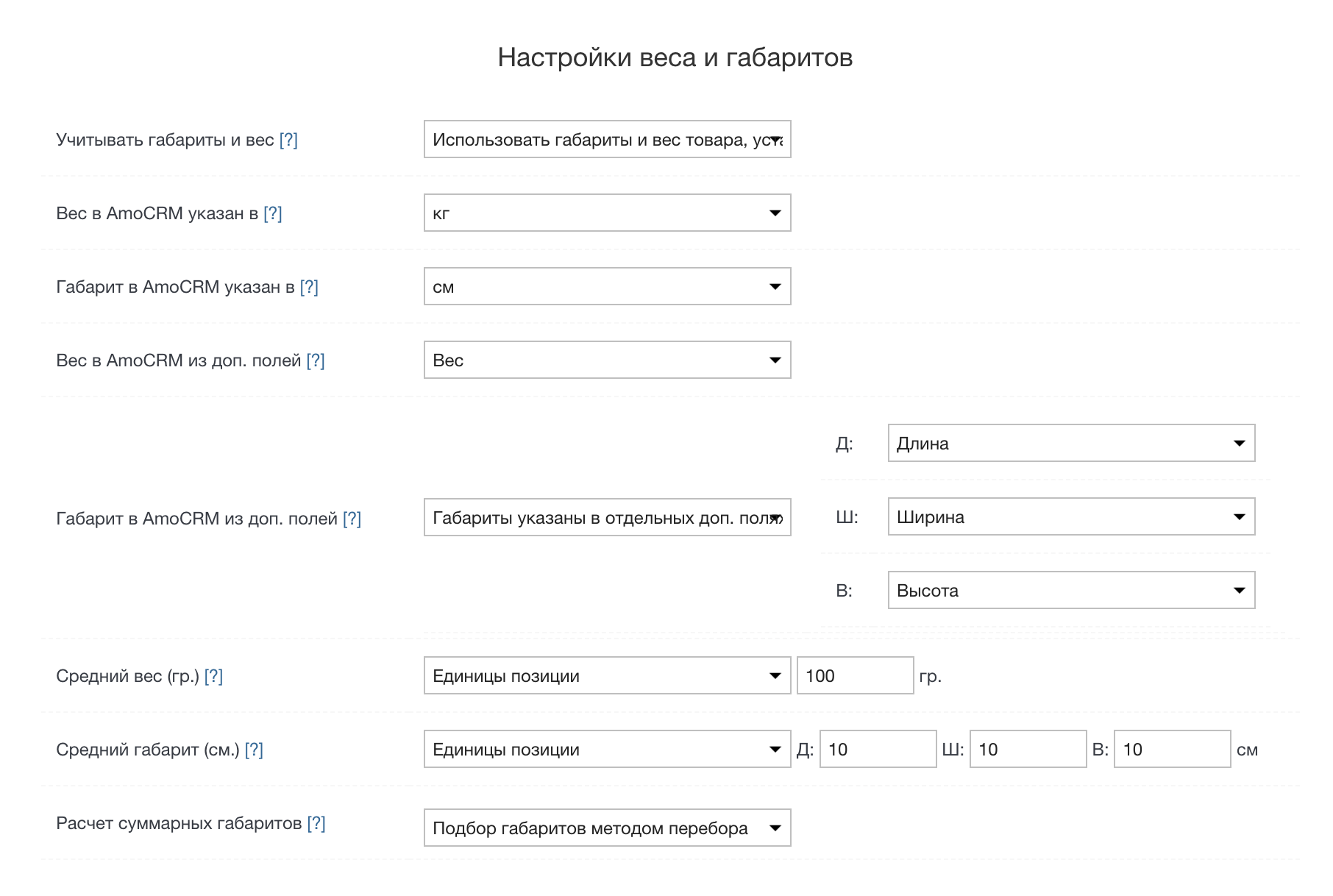Show hint for 'Габарит в AmoCRM указан в'

309,287
